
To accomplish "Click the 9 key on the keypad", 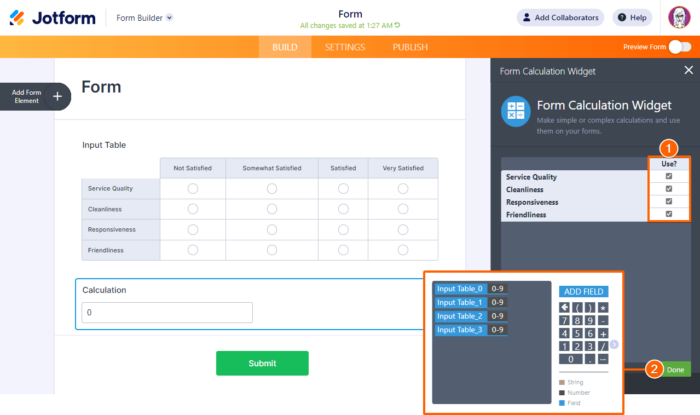I will point(590,320).
